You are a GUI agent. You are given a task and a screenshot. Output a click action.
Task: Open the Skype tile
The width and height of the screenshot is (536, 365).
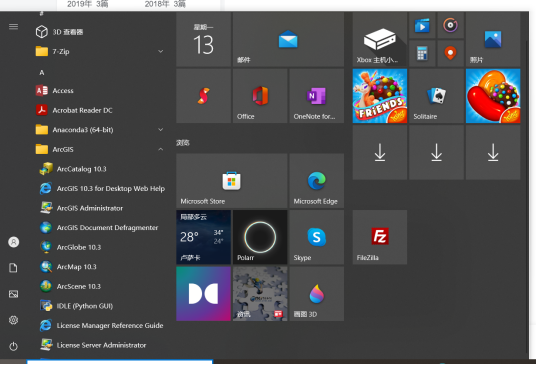pos(317,237)
